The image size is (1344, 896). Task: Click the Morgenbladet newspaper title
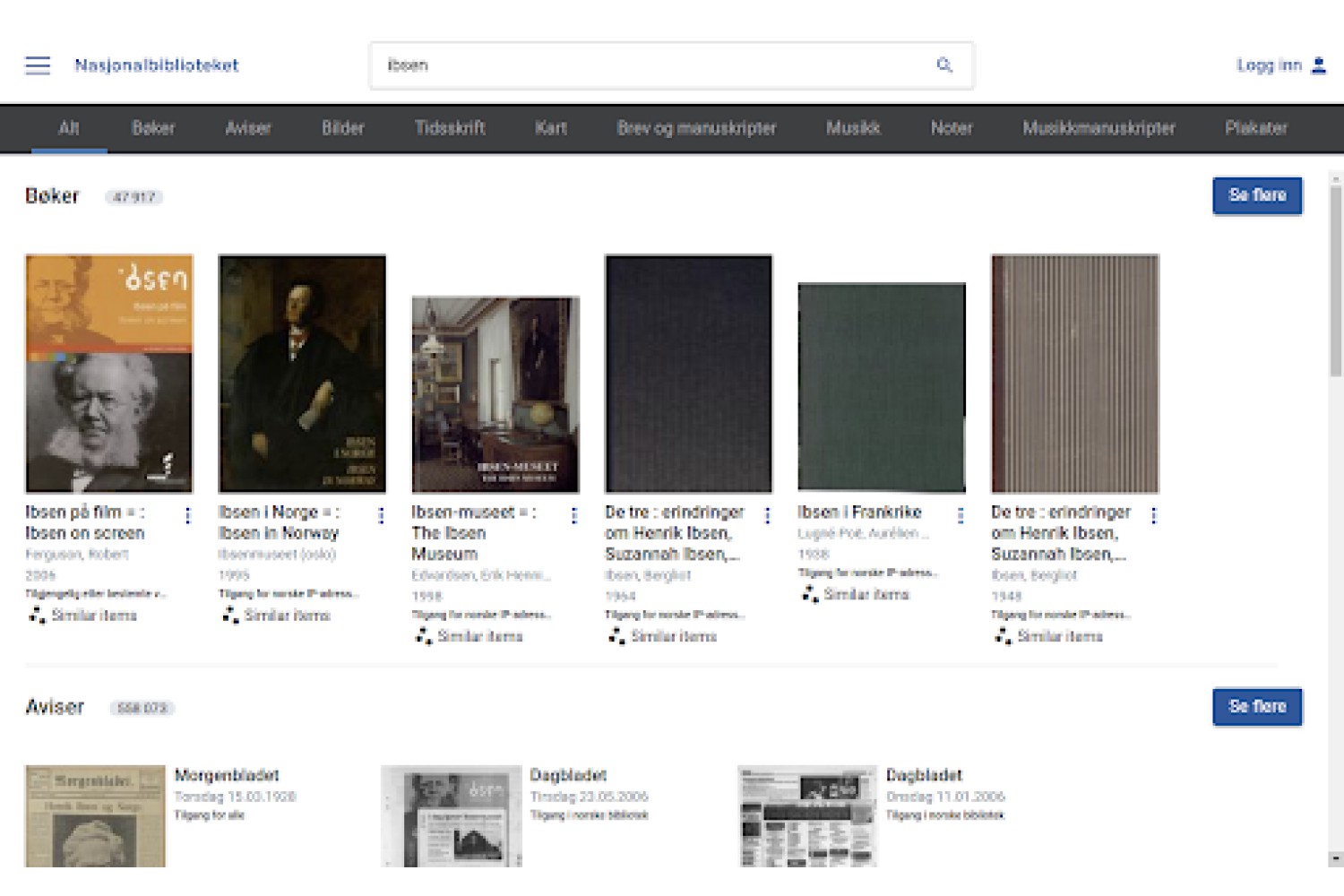[227, 775]
